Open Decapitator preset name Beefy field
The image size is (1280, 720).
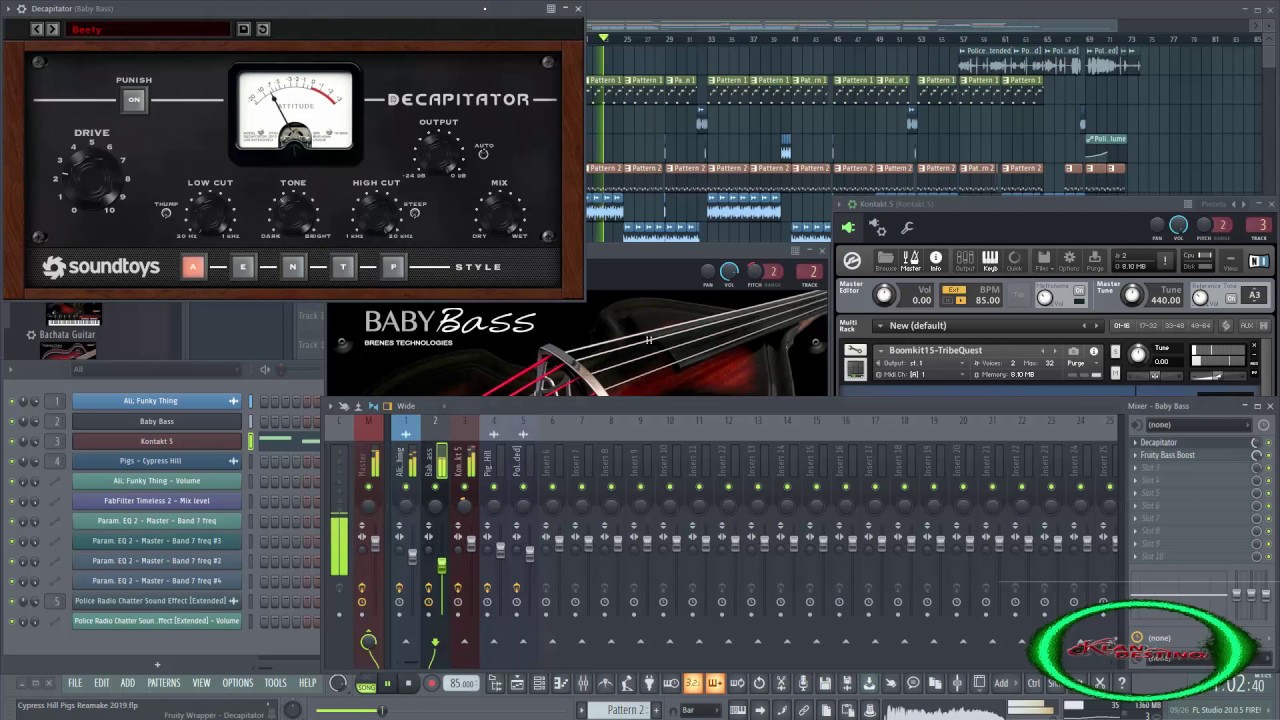[148, 30]
